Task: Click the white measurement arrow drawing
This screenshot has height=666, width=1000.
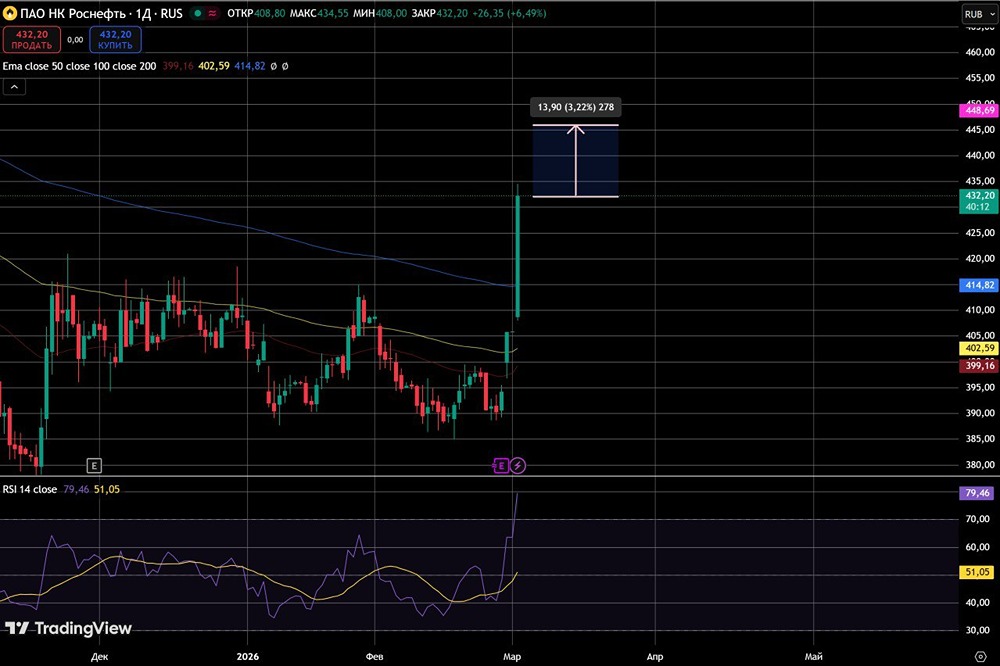Action: pos(576,161)
